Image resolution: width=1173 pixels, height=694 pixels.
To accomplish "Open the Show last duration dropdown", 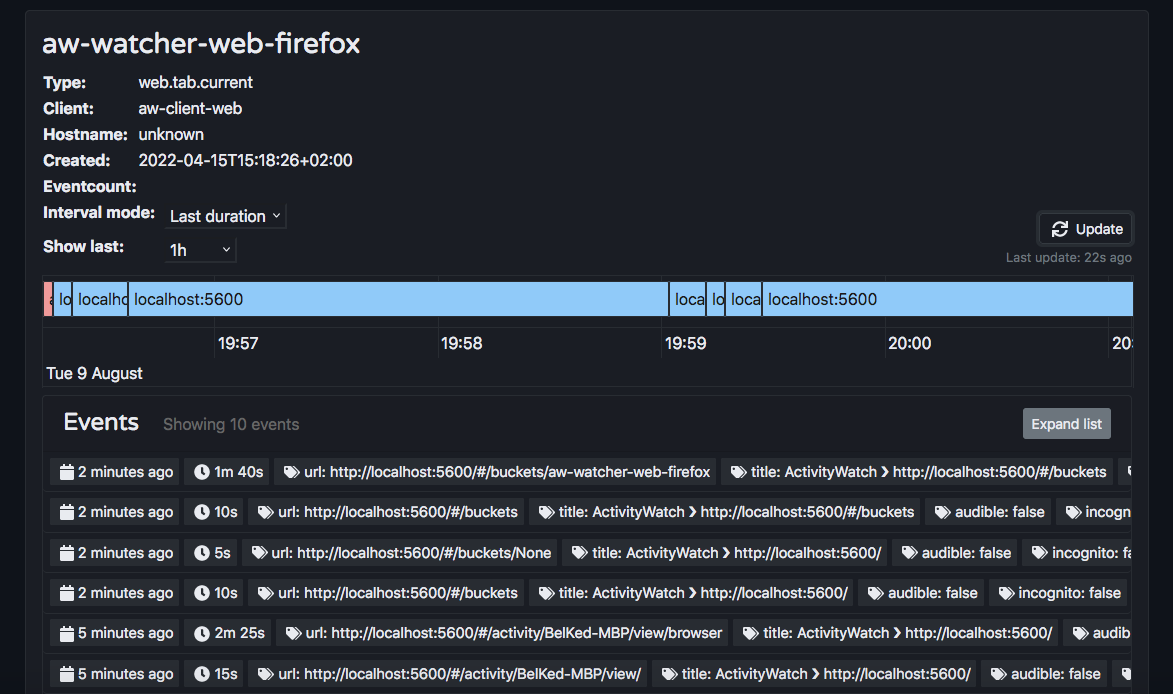I will (x=200, y=250).
